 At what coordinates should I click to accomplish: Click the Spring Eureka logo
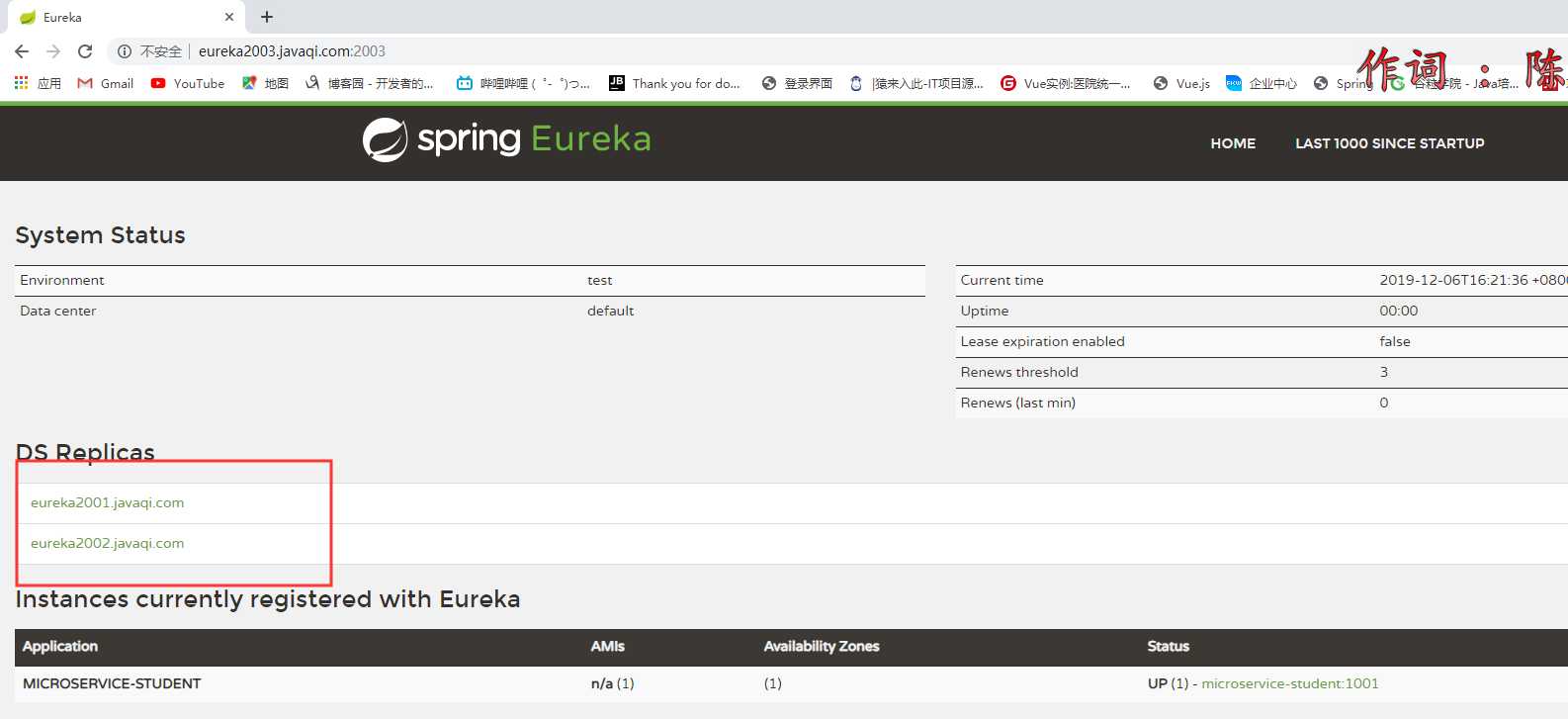[x=506, y=139]
